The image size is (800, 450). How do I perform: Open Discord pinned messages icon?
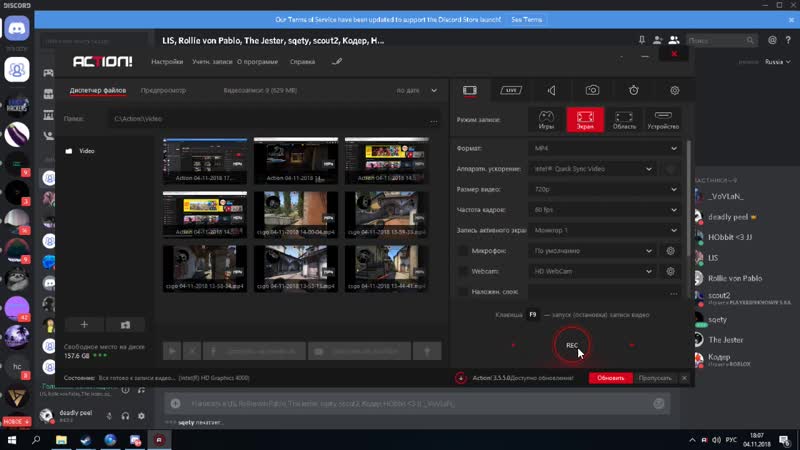pos(641,40)
